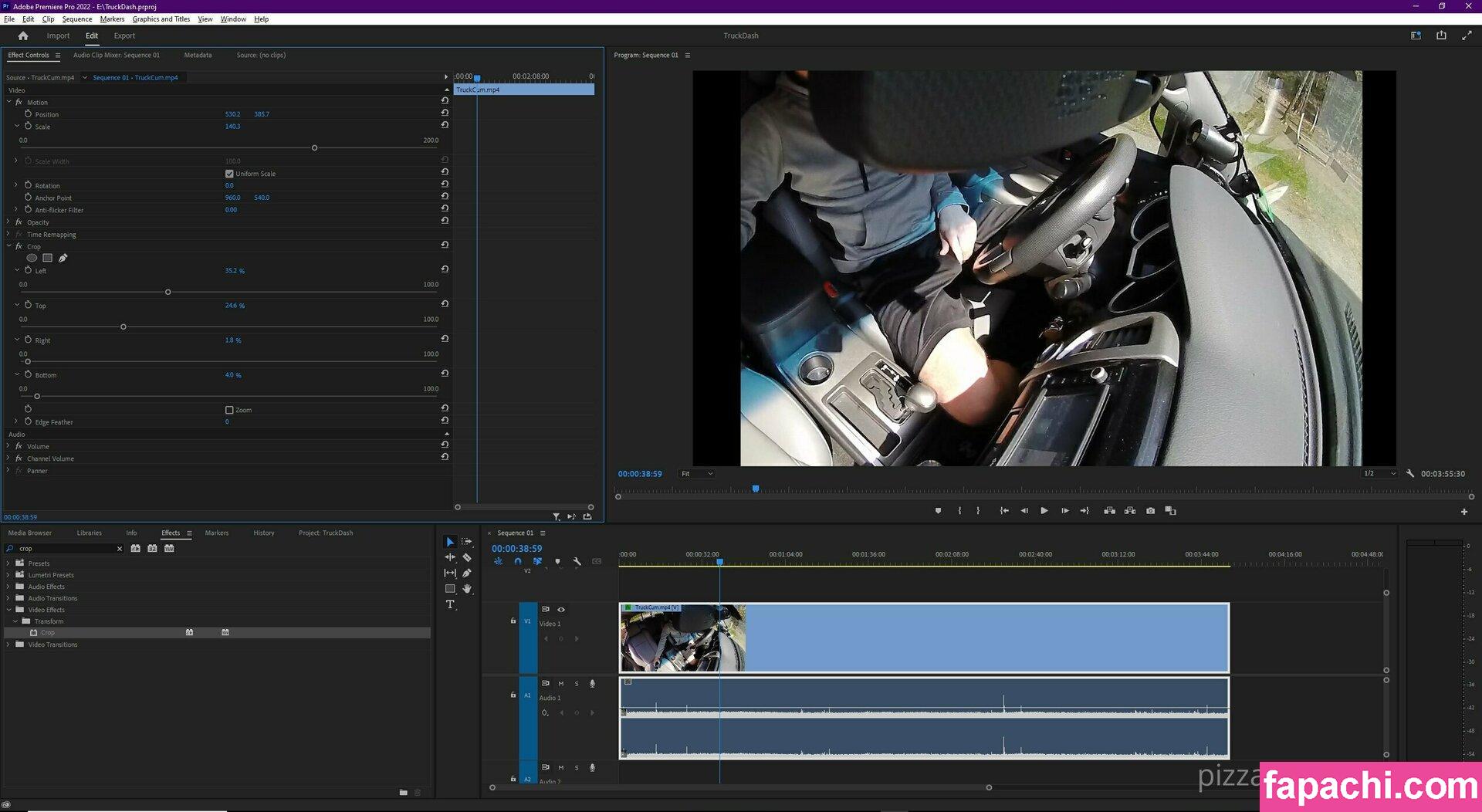Viewport: 1482px width, 812px height.
Task: Mute Audio 1 track
Action: point(561,684)
